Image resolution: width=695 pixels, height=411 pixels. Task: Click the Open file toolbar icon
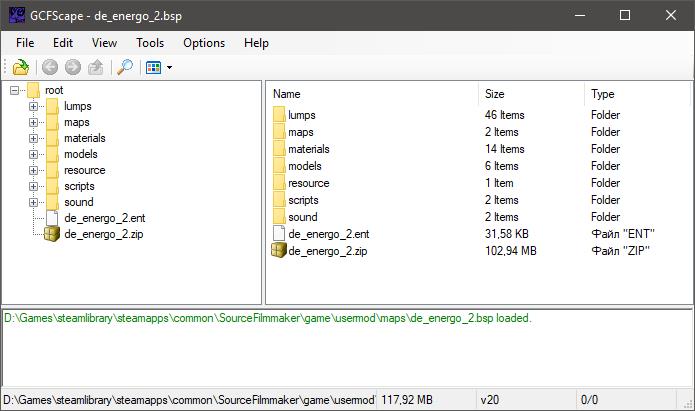[x=20, y=67]
